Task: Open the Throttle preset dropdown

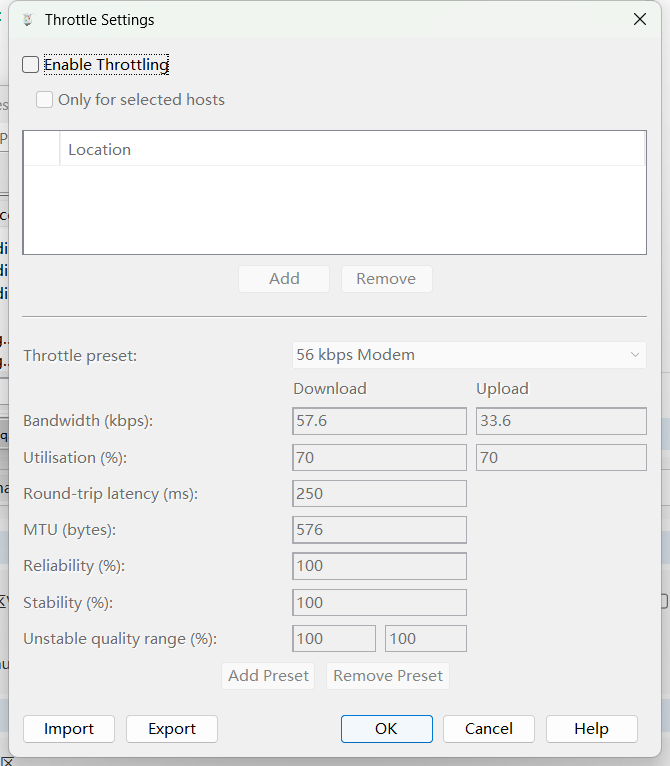Action: (469, 355)
